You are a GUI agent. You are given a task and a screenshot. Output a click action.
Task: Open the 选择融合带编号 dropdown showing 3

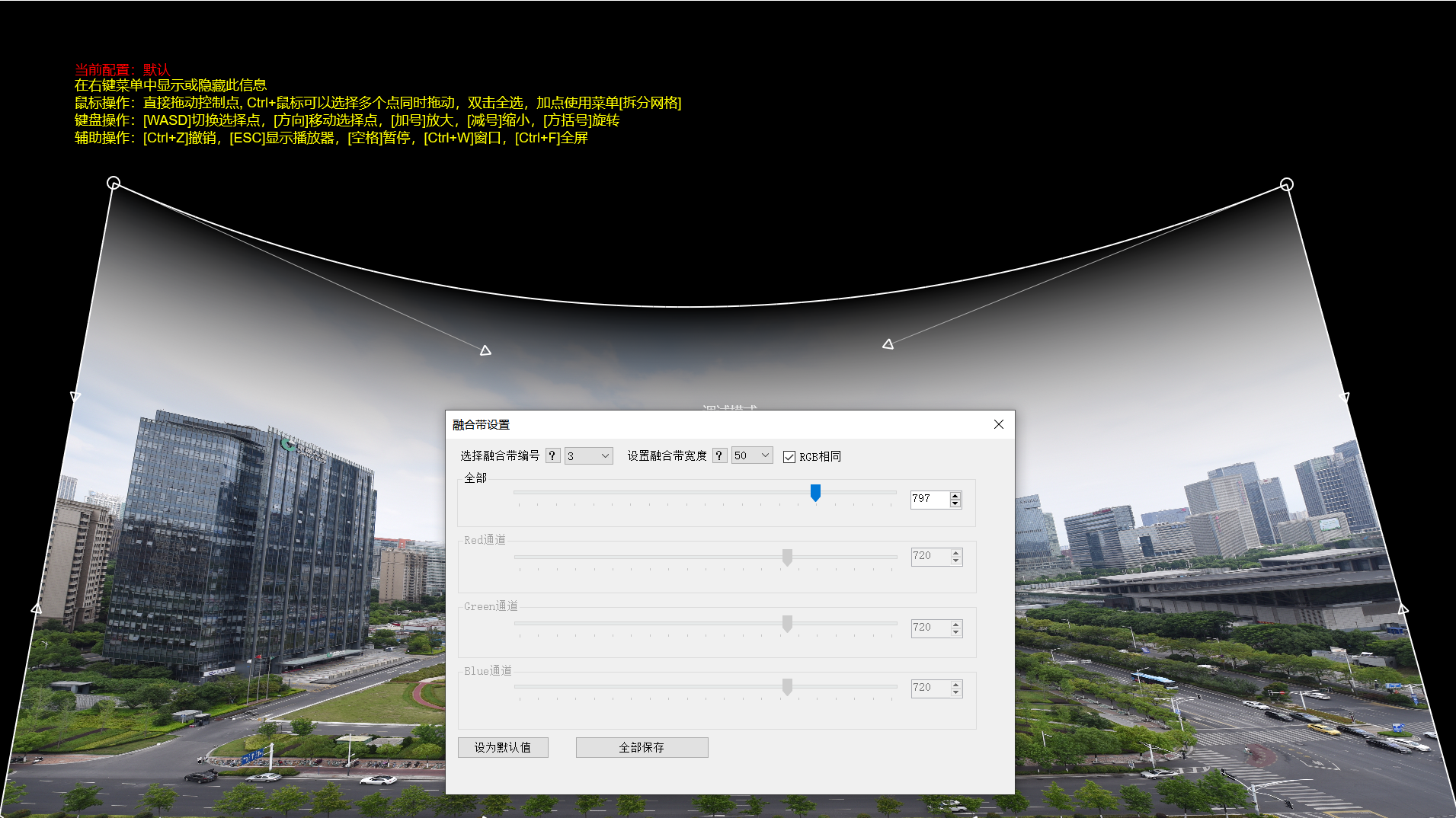point(588,455)
